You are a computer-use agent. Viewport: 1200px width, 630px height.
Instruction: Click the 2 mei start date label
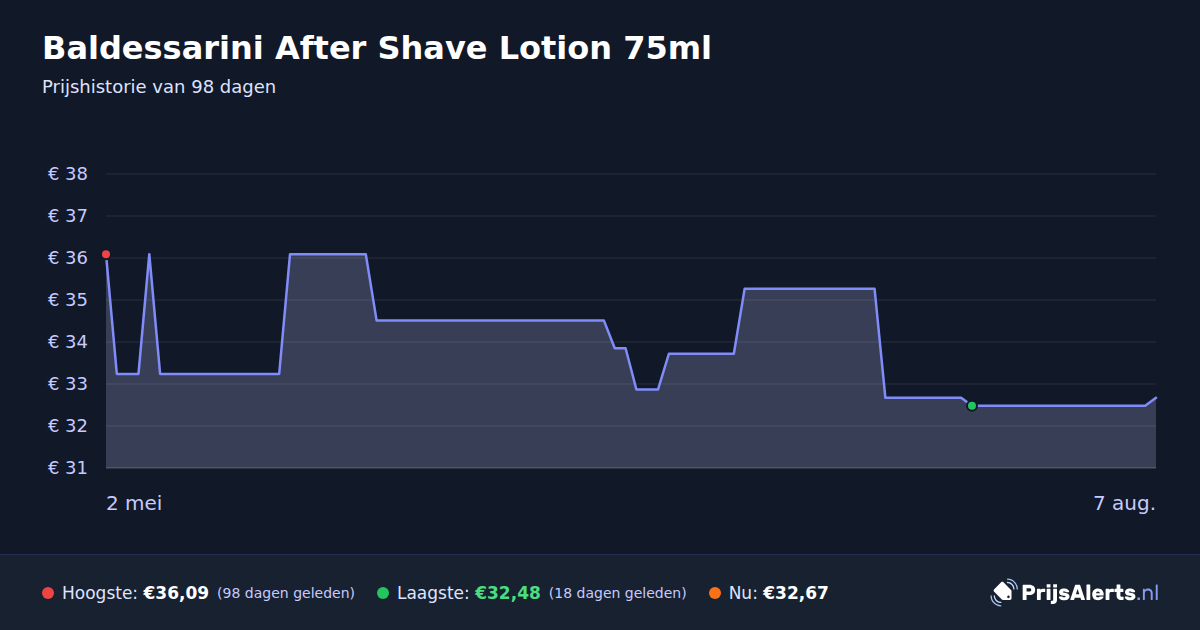coord(134,503)
